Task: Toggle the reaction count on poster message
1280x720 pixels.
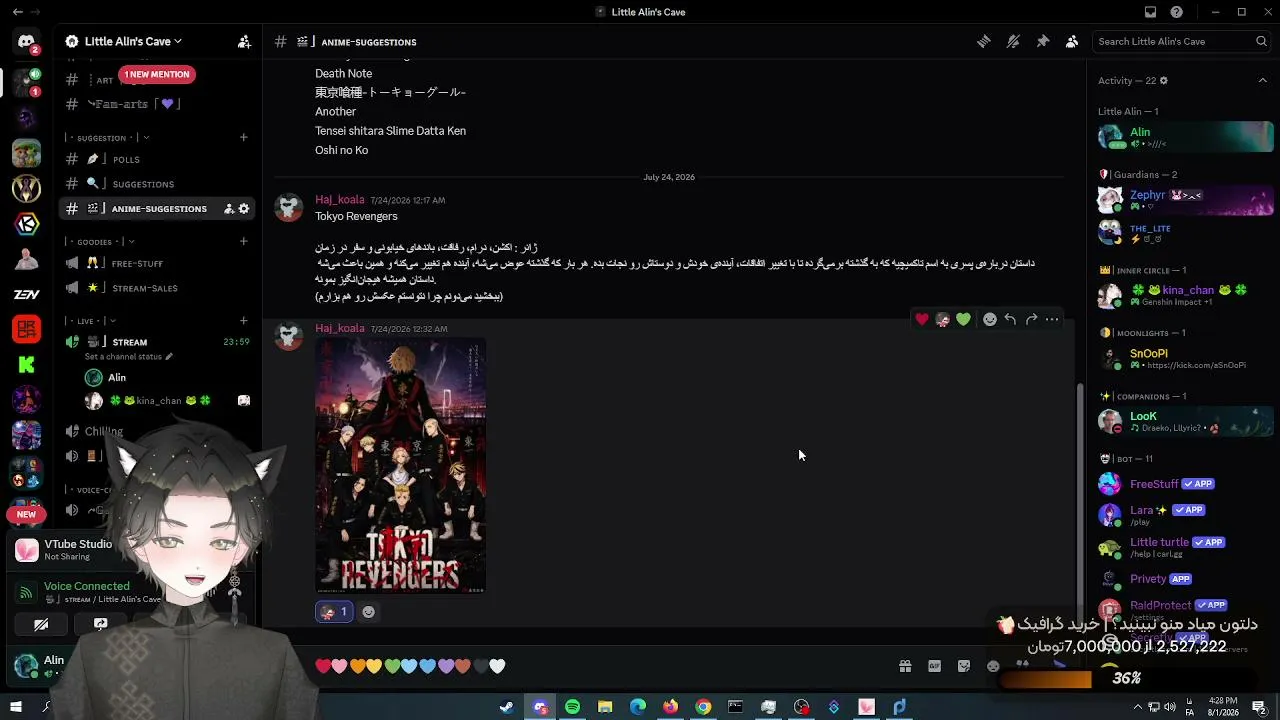Action: tap(334, 612)
